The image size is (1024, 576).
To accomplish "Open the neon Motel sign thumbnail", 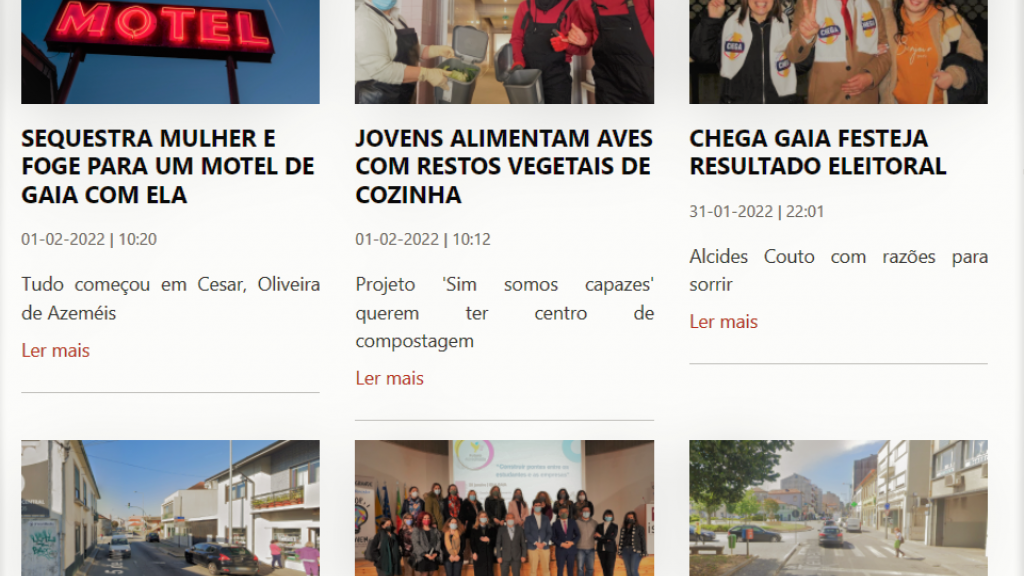I will [x=170, y=52].
